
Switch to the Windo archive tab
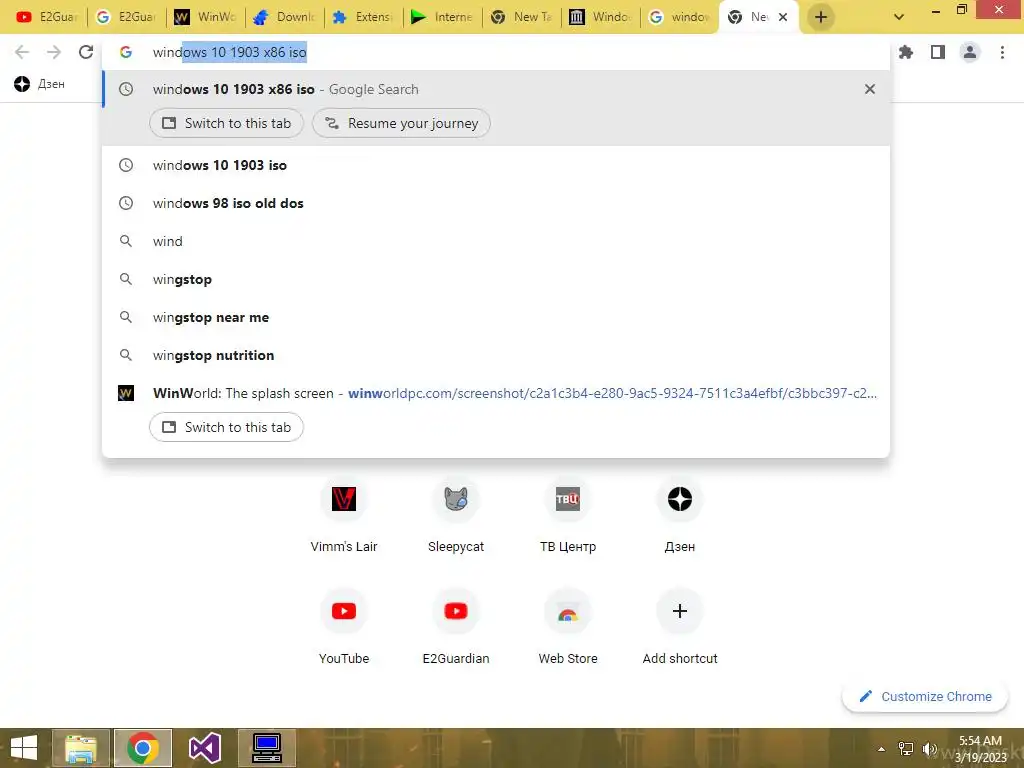tap(601, 17)
